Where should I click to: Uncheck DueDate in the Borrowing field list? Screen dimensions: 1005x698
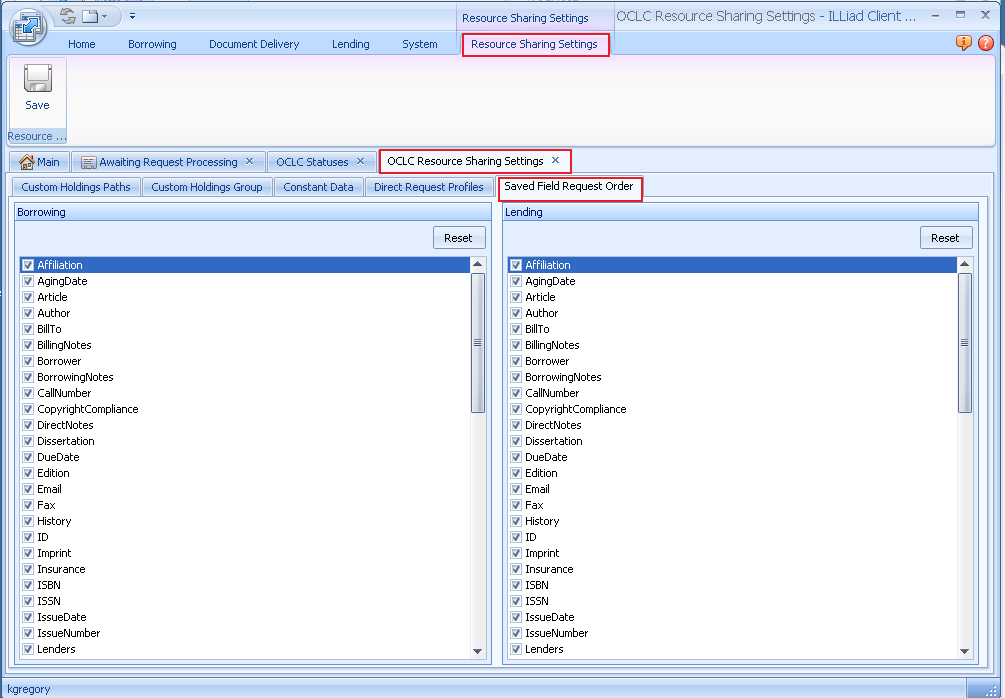(26, 457)
